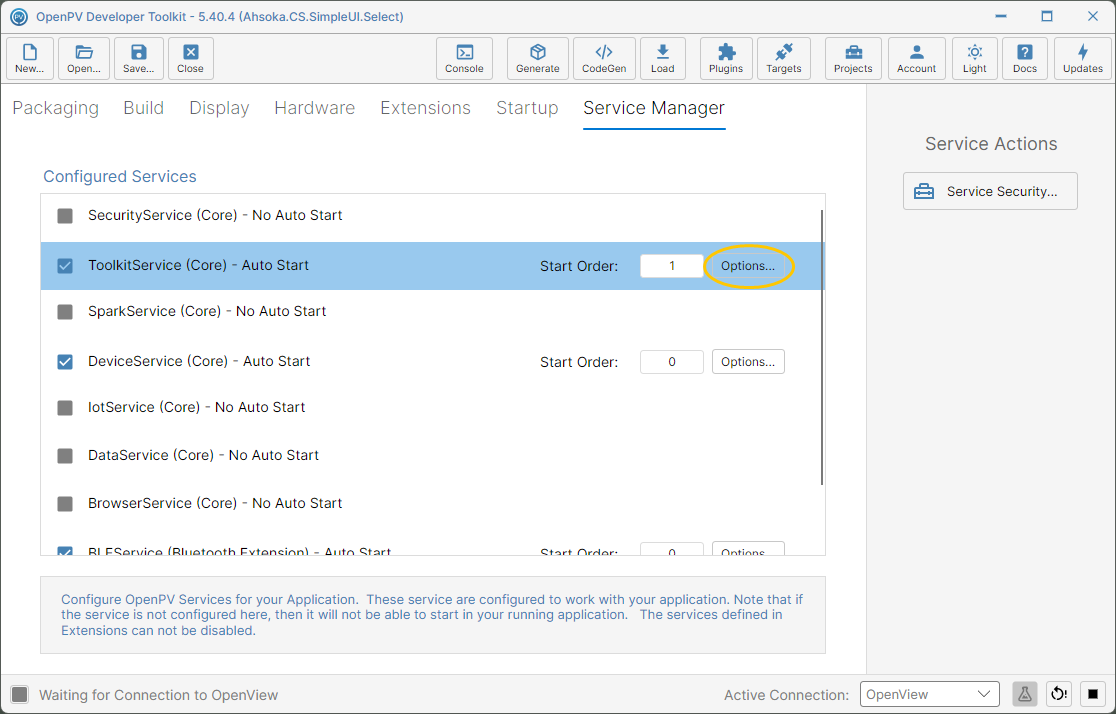
Task: Switch to the Extensions tab
Action: [x=426, y=107]
